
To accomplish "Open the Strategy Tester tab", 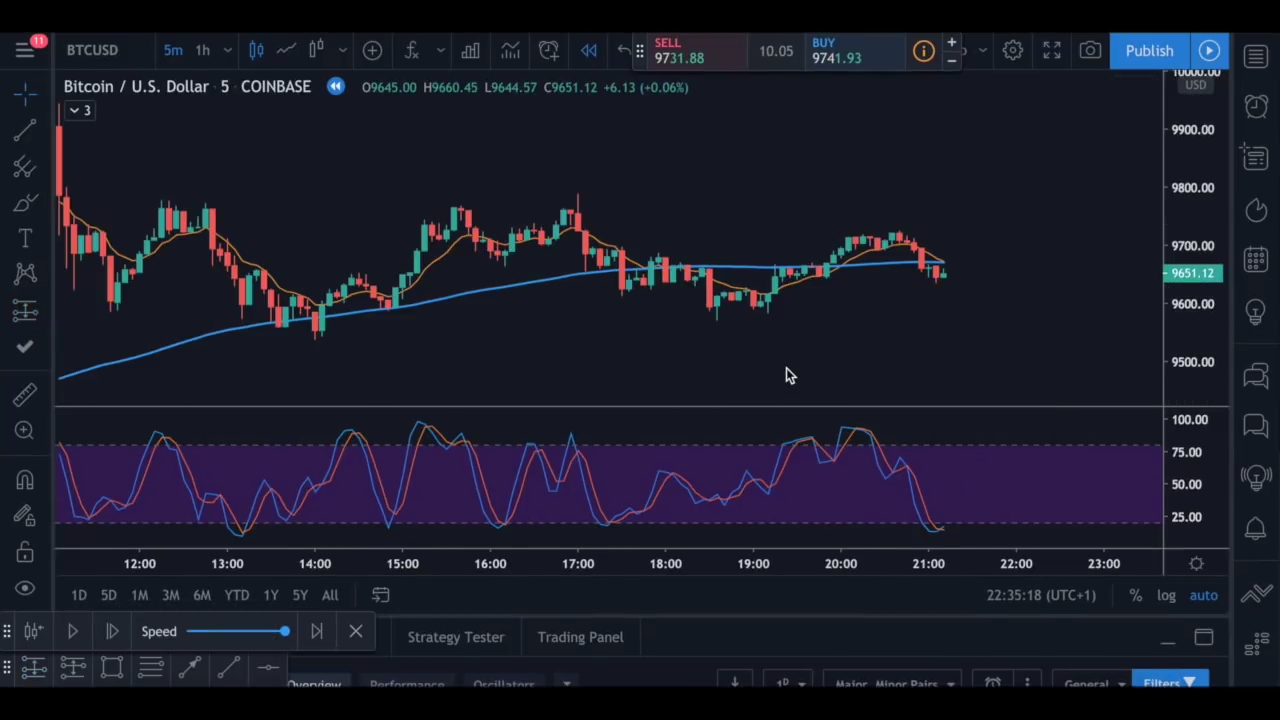I will coord(456,637).
